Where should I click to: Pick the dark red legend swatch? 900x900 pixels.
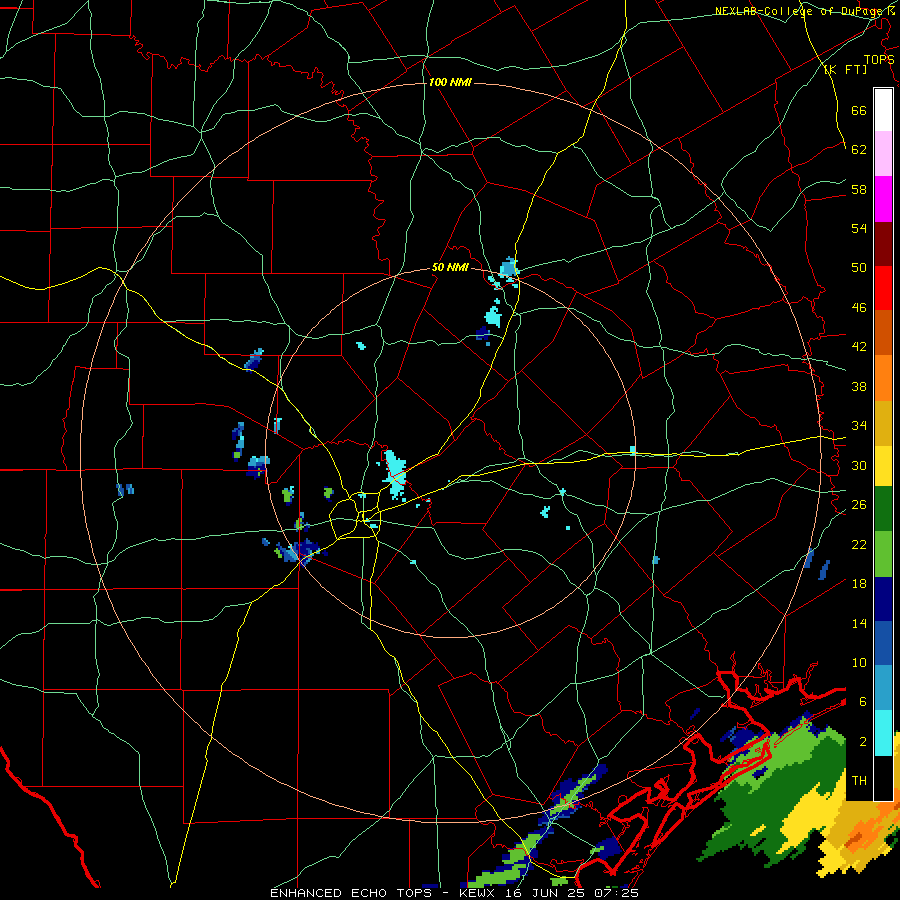pyautogui.click(x=883, y=243)
